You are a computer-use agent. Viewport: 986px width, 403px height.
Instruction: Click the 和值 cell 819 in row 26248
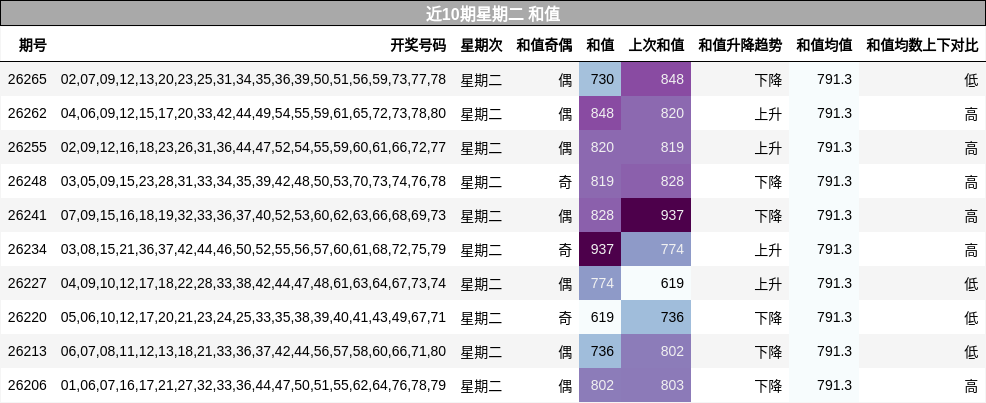(601, 181)
